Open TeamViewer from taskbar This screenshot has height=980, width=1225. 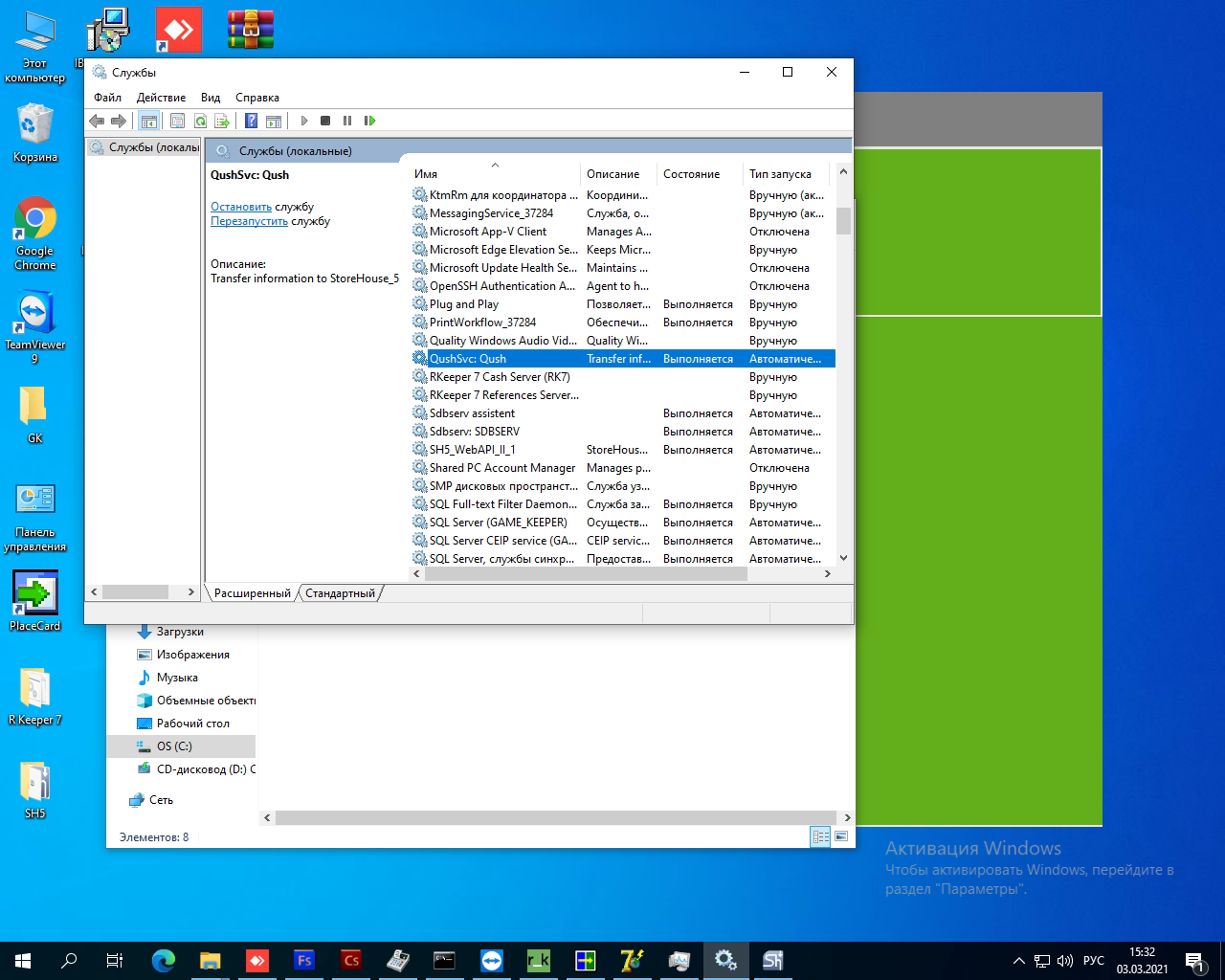492,960
